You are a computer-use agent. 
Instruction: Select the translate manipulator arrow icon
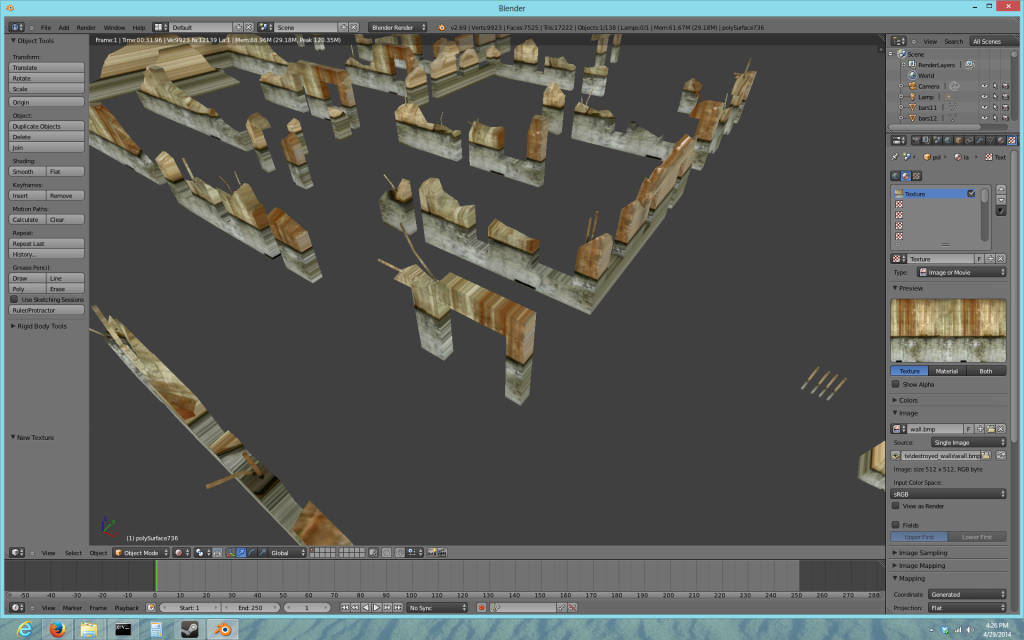pyautogui.click(x=241, y=552)
